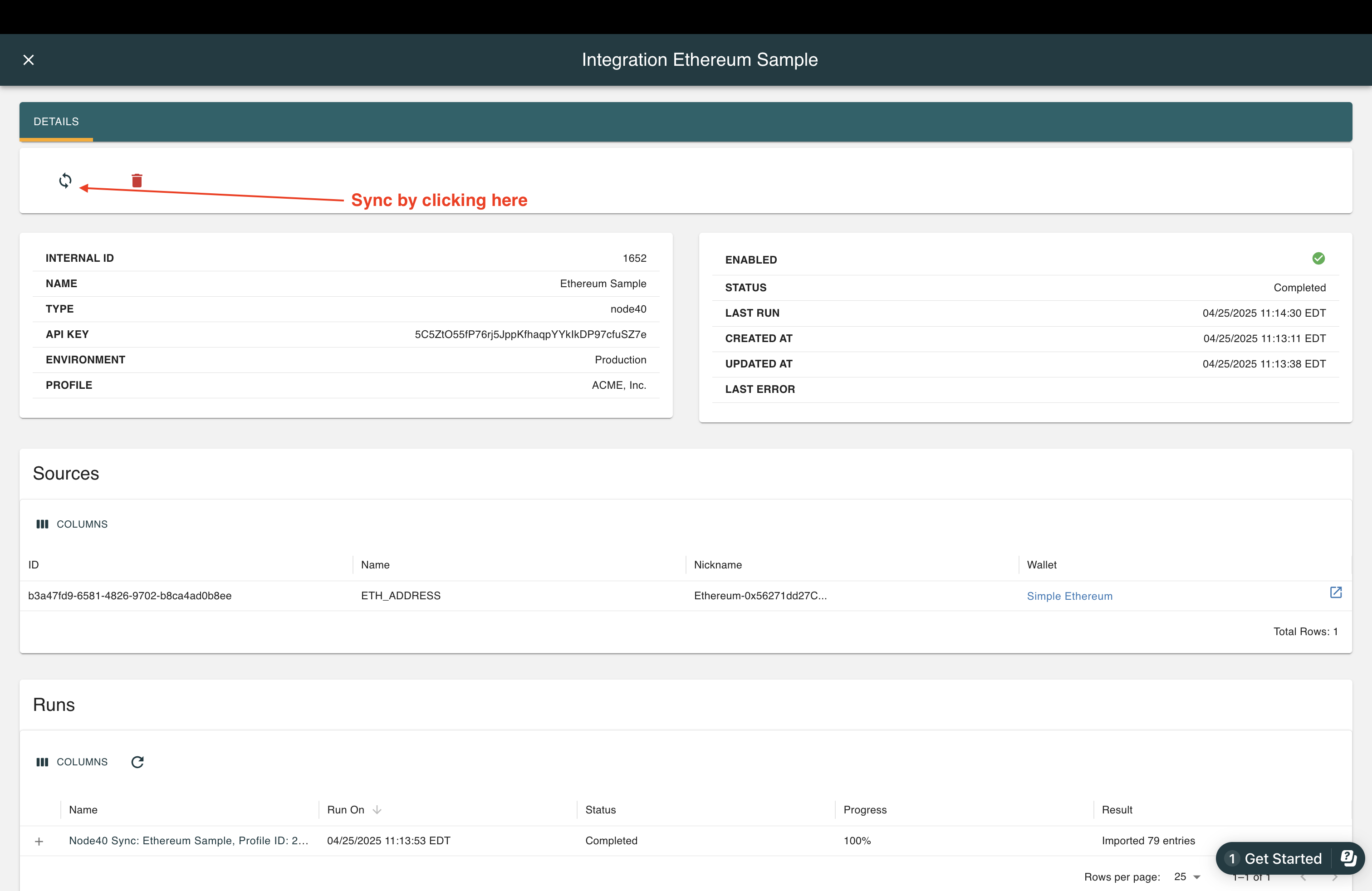The width and height of the screenshot is (1372, 891).
Task: Open the Sources COLUMNS selector
Action: [x=72, y=524]
